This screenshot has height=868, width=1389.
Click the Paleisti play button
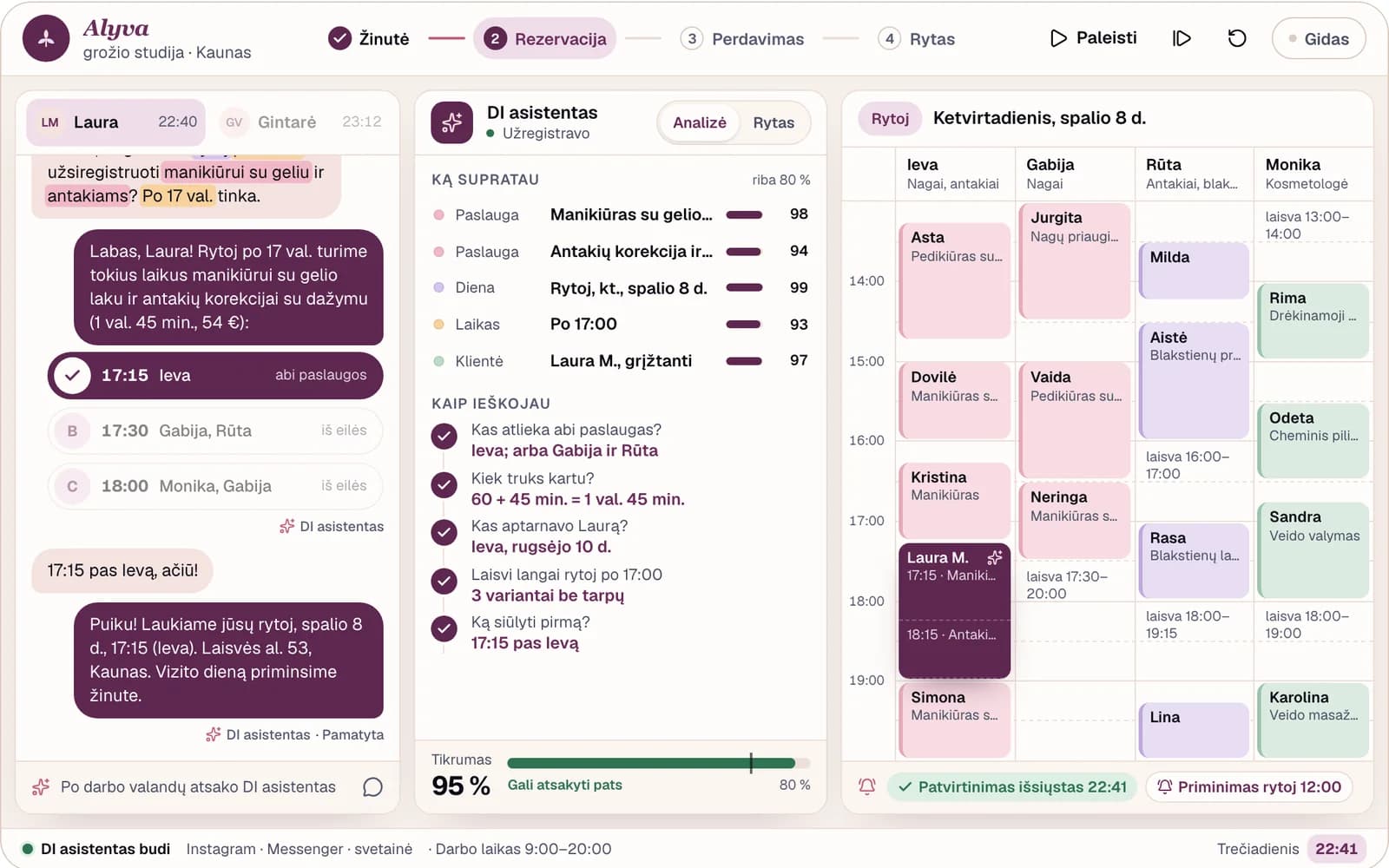point(1093,38)
